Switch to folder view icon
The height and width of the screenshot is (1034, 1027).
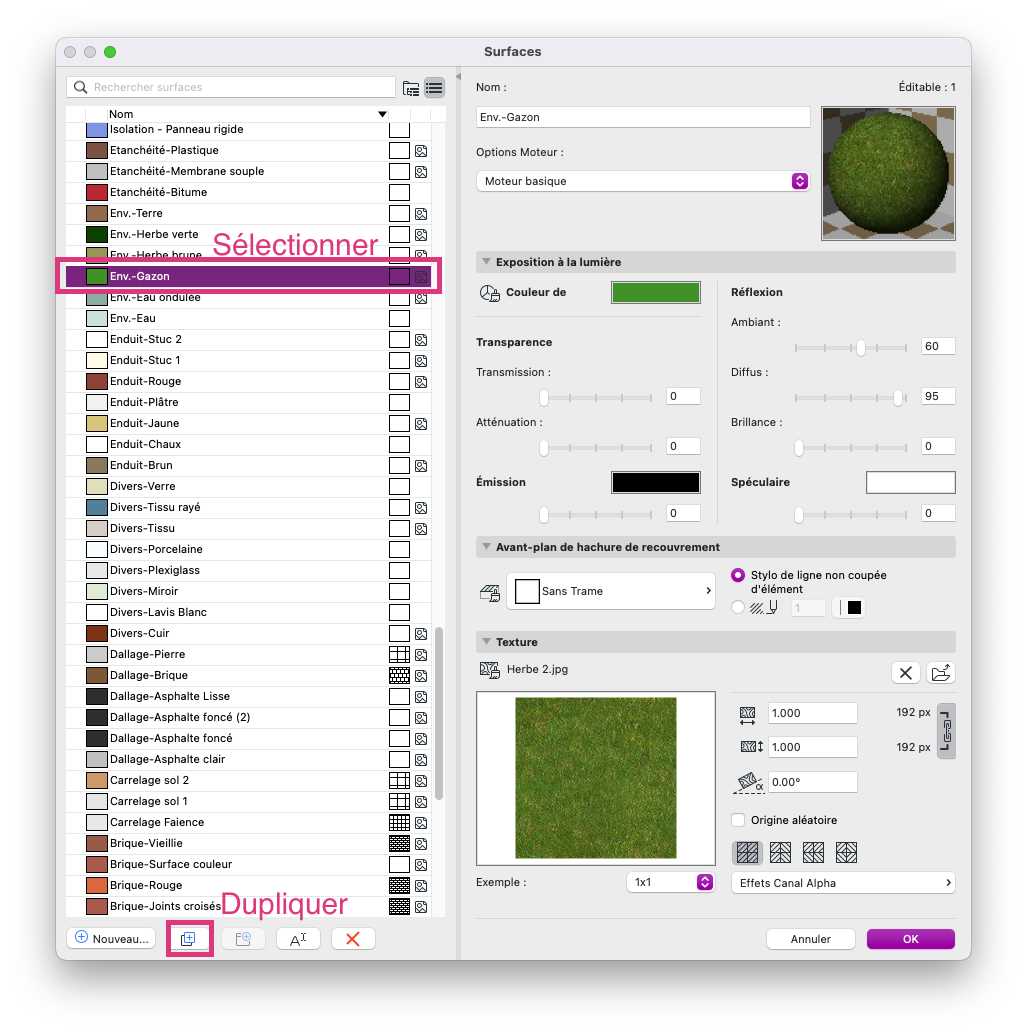(411, 88)
